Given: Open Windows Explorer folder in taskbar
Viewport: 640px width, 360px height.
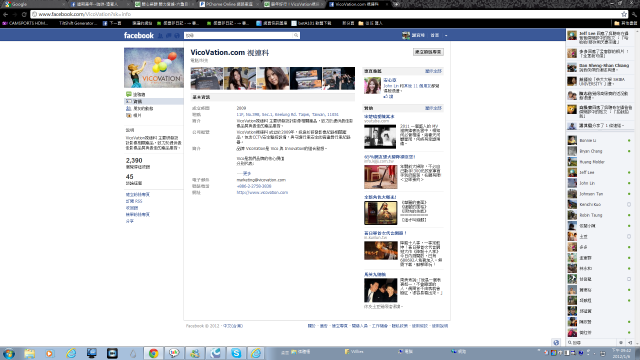Looking at the screenshot, I should click(29, 353).
